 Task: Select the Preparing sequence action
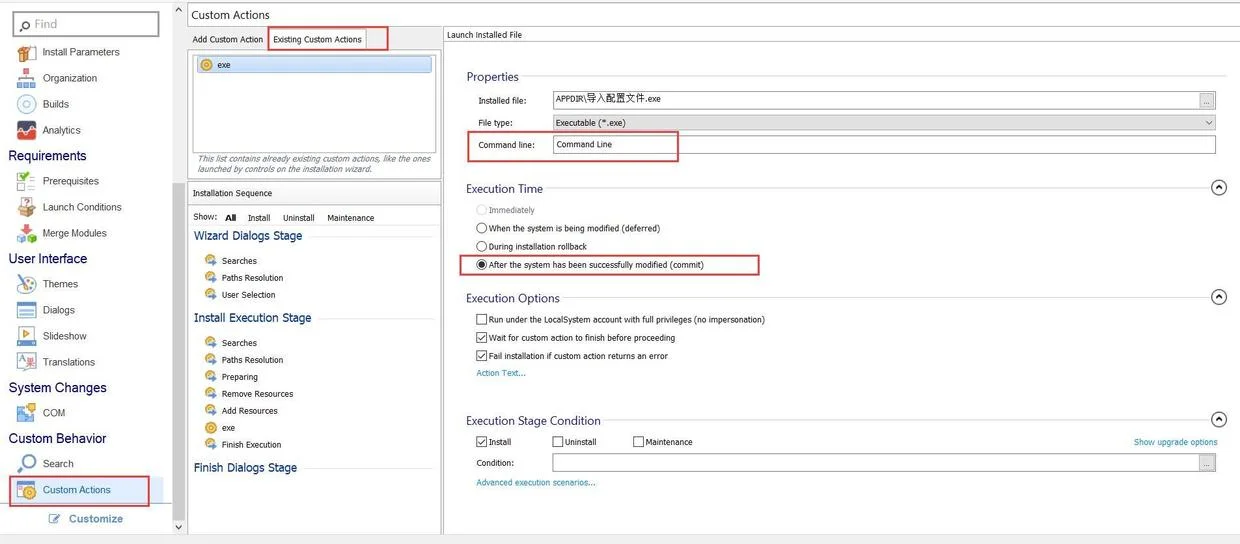pos(239,377)
